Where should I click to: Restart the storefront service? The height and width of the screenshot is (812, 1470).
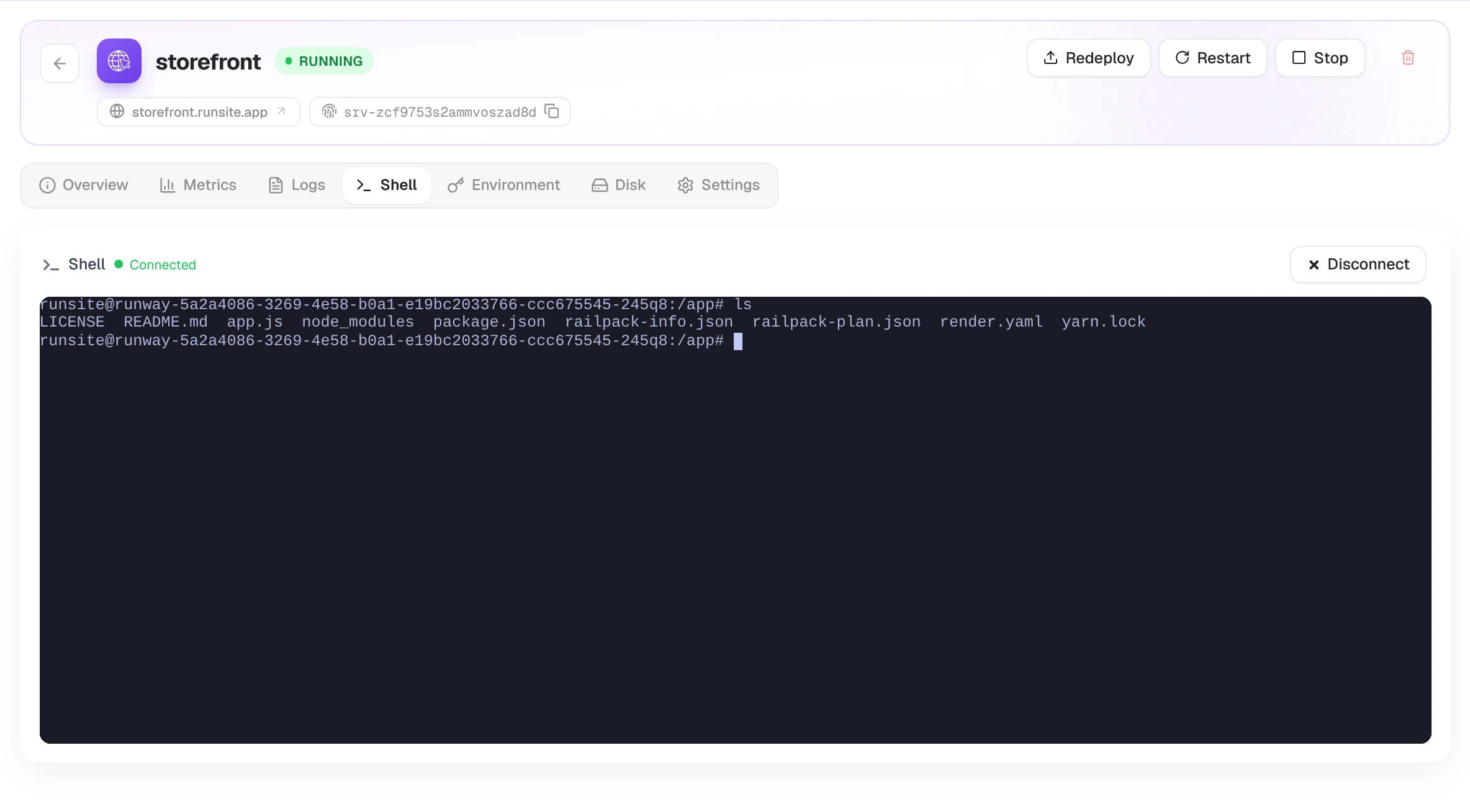click(1212, 58)
